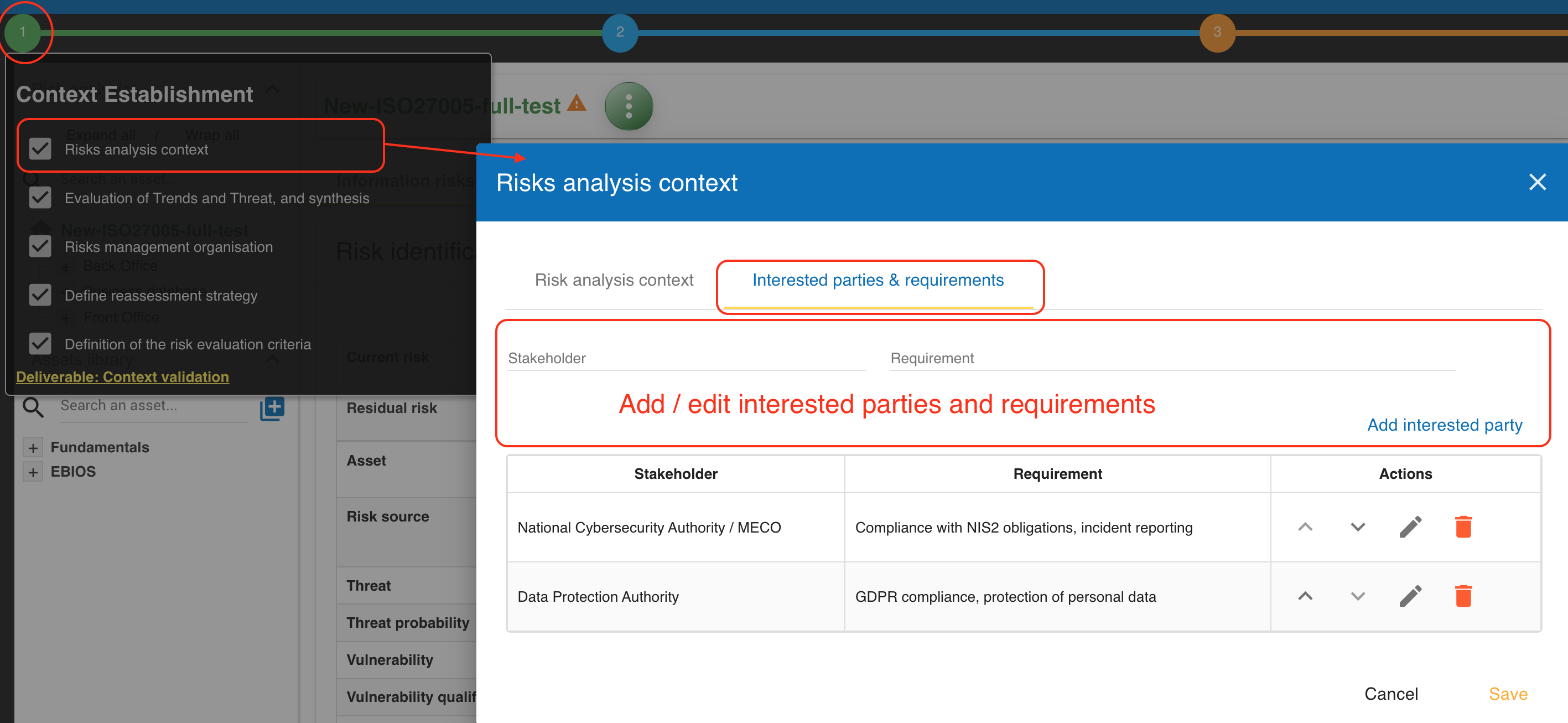The width and height of the screenshot is (1568, 723).
Task: Move Data Protection Authority row up
Action: click(x=1305, y=596)
